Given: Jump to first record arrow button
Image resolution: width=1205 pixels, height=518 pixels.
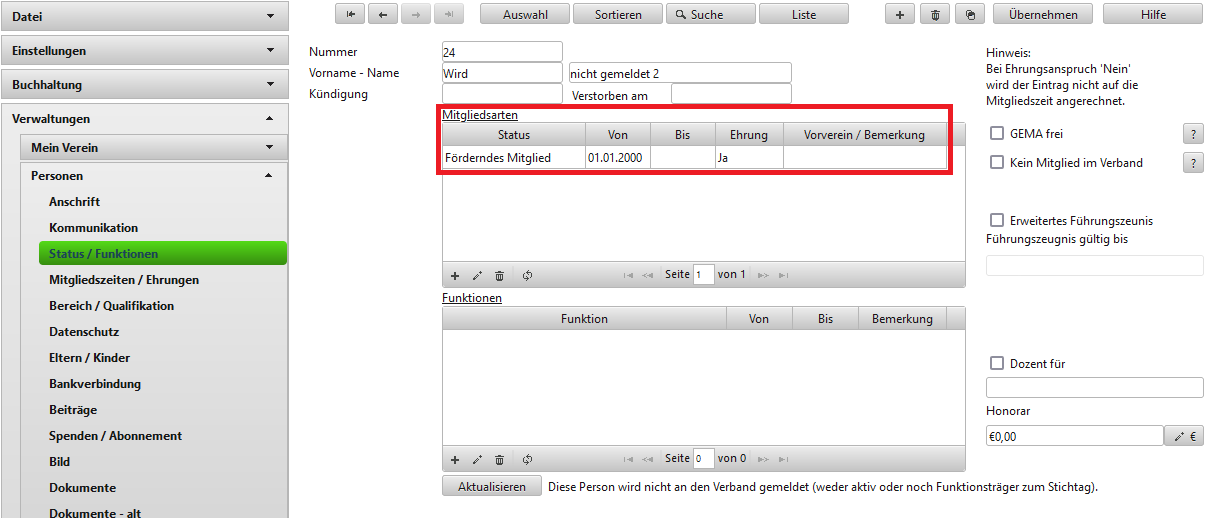Looking at the screenshot, I should tap(350, 14).
